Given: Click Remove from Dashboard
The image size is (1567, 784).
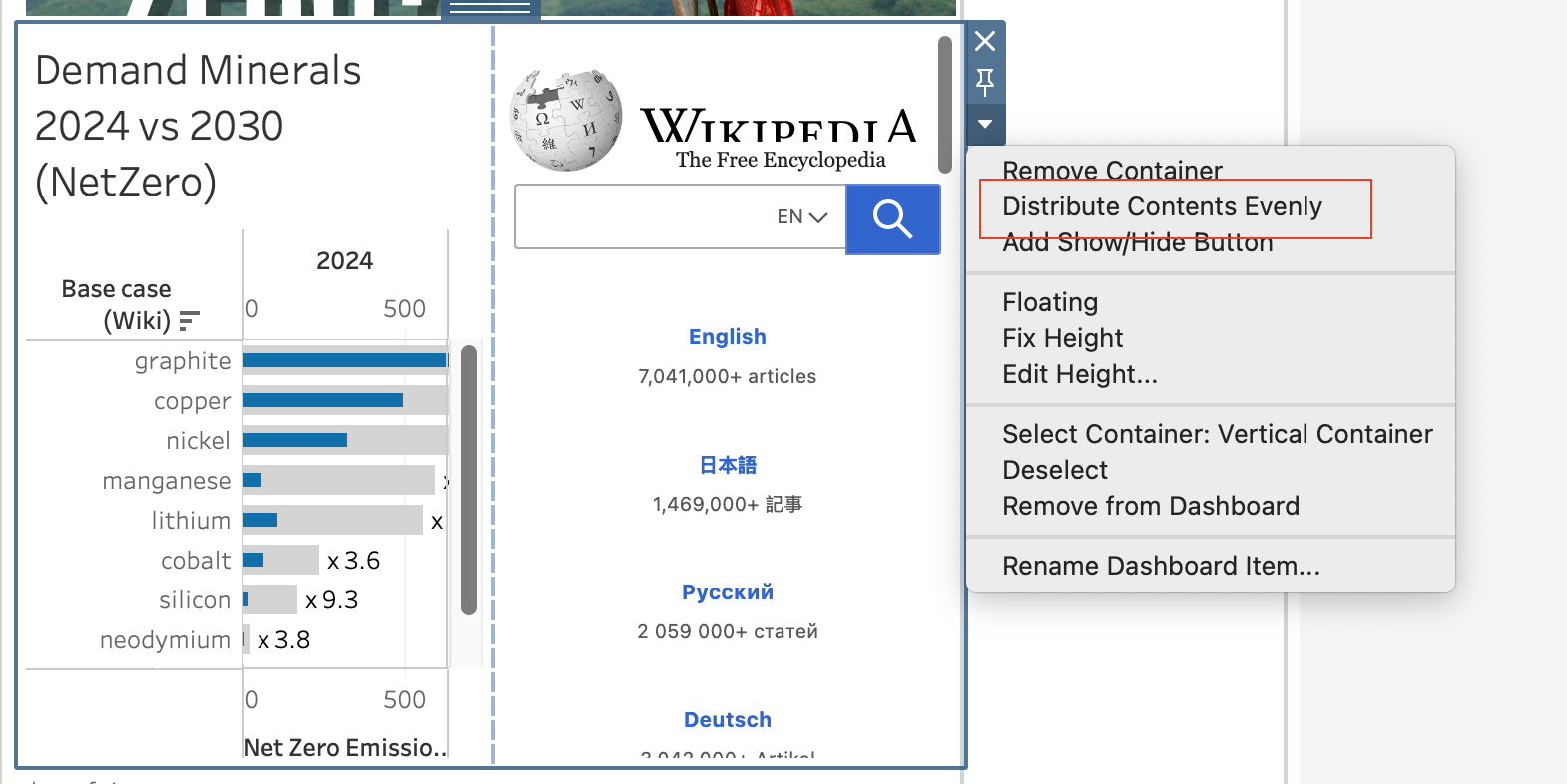Looking at the screenshot, I should point(1151,506).
